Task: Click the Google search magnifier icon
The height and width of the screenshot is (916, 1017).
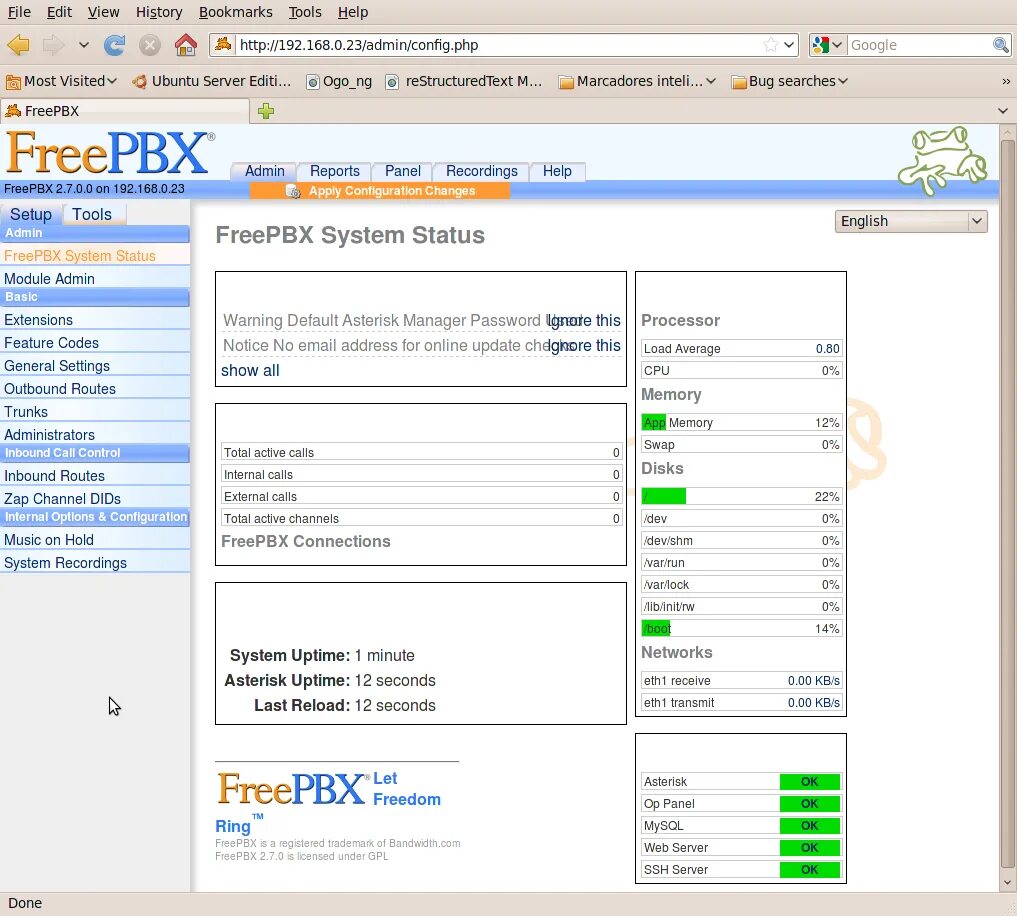Action: (1000, 45)
